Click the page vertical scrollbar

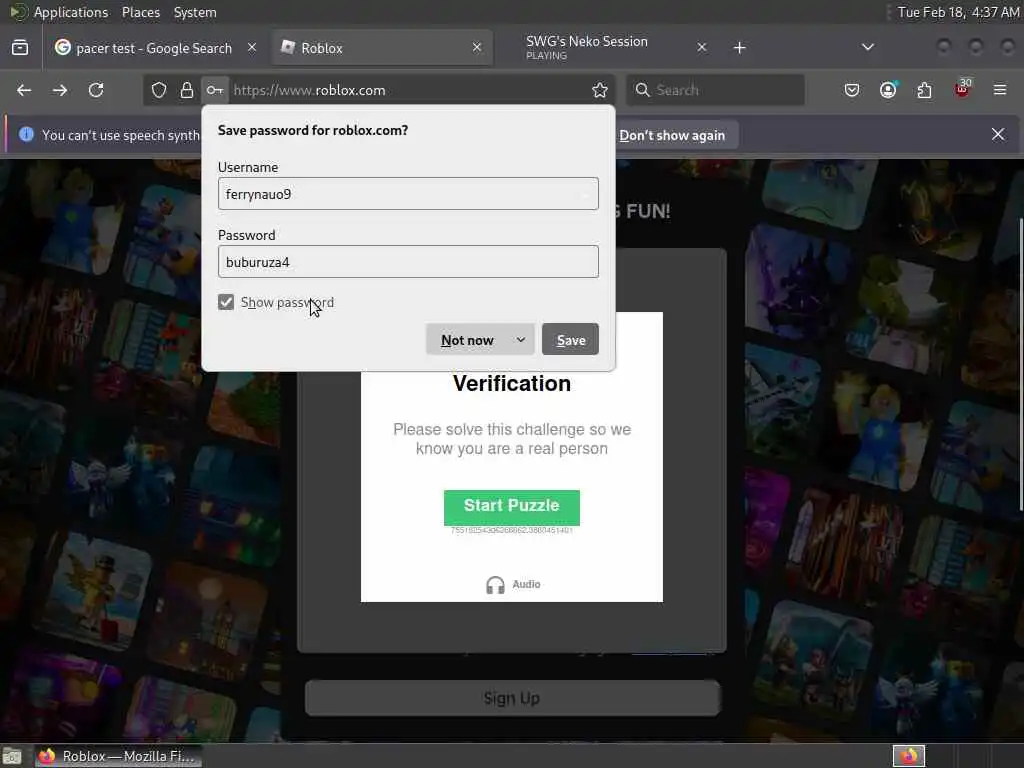coord(1020,364)
